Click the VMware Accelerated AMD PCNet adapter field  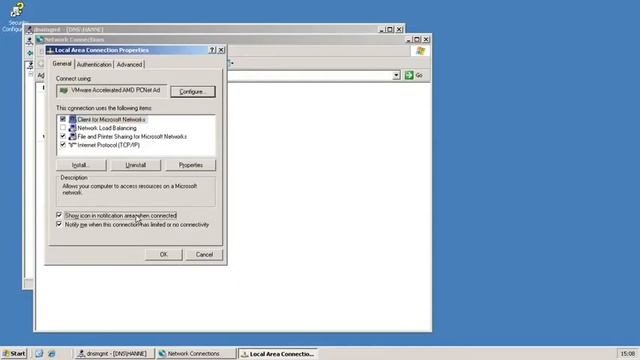[x=111, y=91]
